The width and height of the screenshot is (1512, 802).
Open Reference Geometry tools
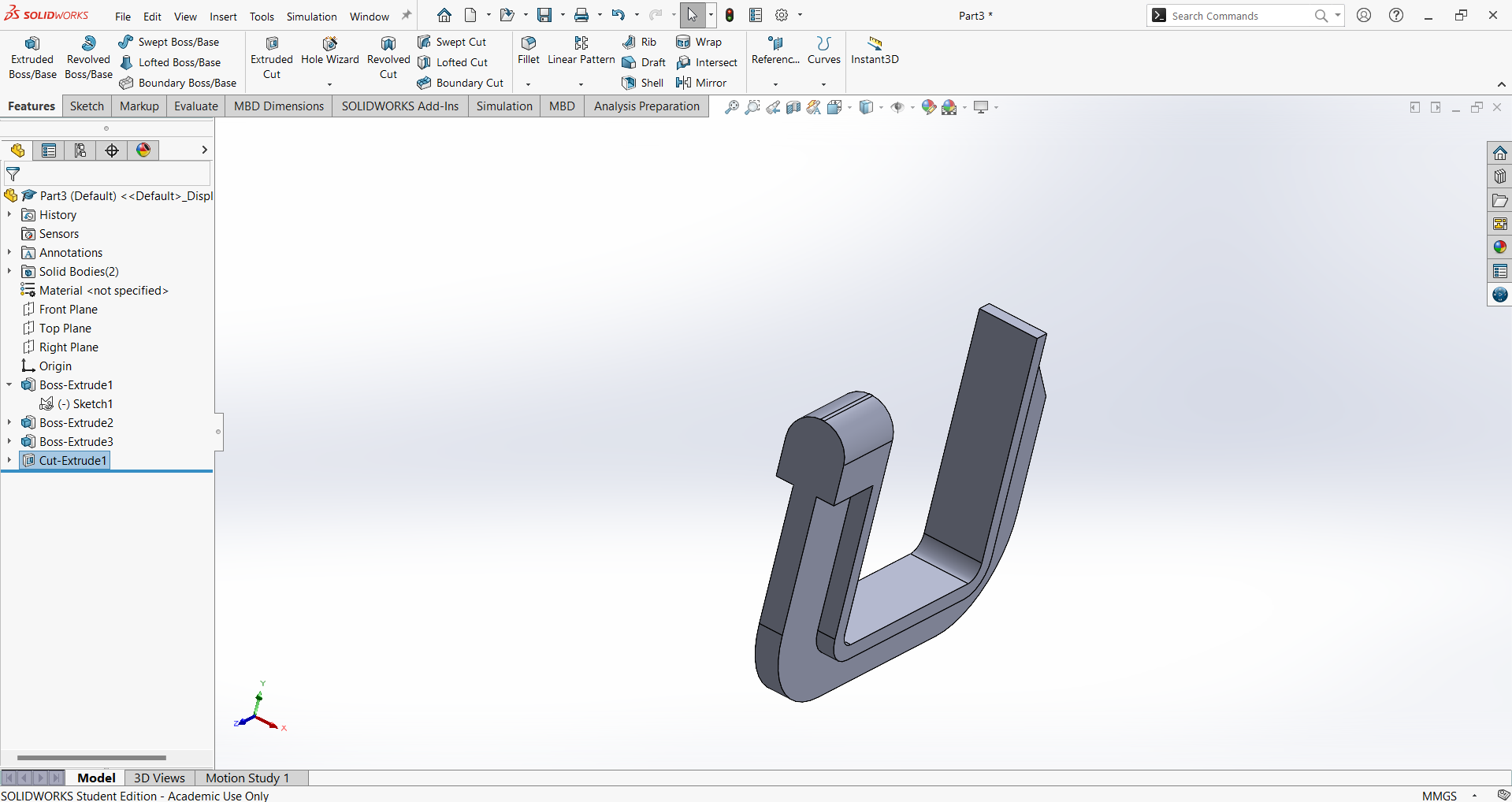775,52
